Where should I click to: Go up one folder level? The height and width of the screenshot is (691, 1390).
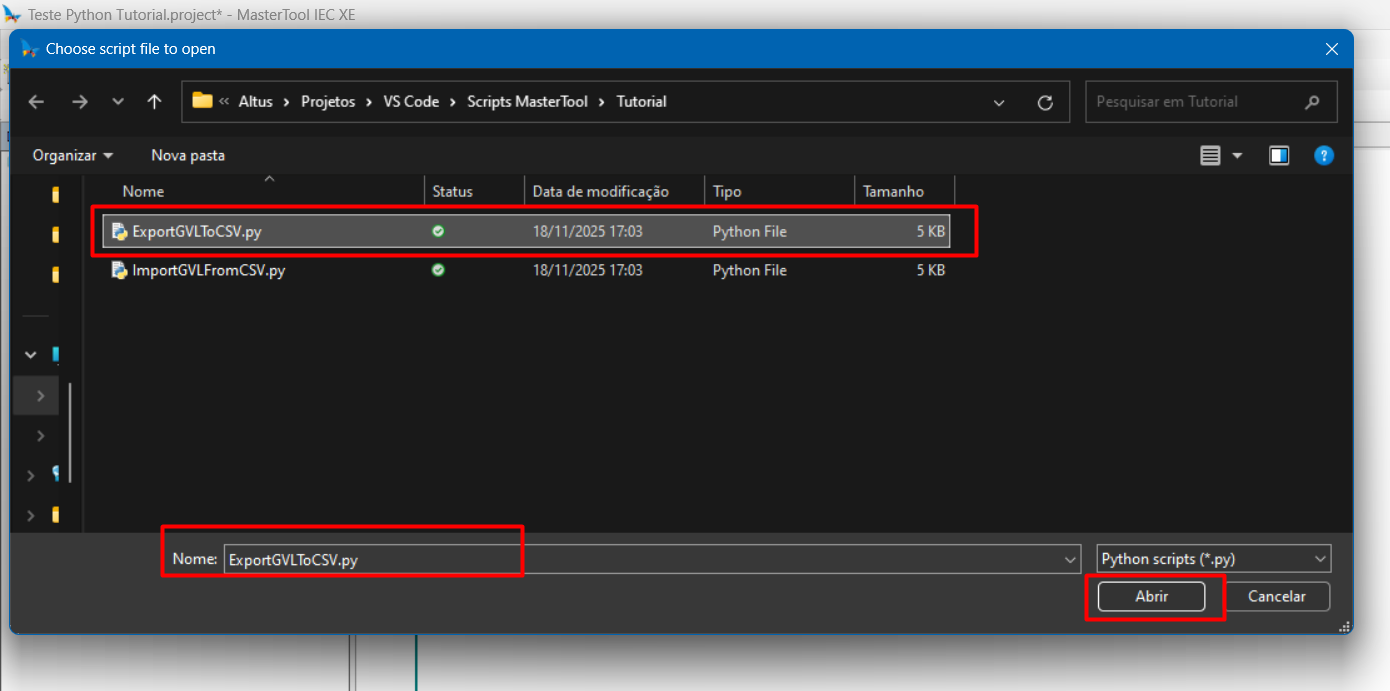154,102
